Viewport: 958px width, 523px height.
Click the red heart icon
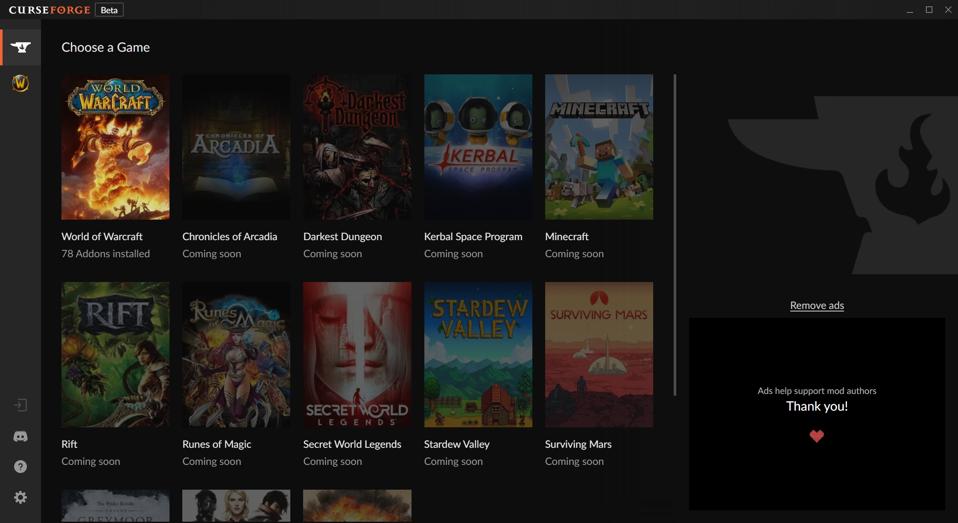(x=816, y=436)
